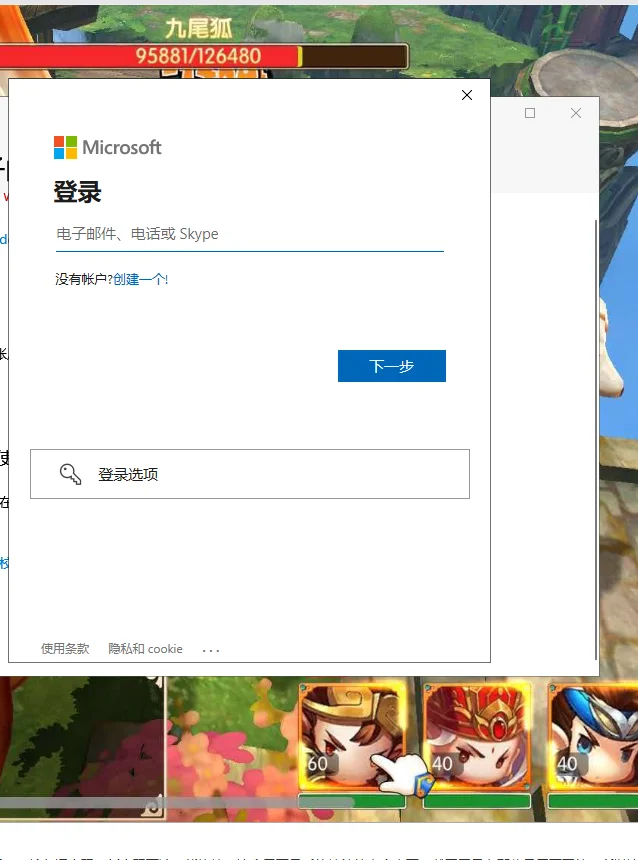Click the Microsoft logo
Image resolution: width=638 pixels, height=860 pixels.
tap(108, 148)
